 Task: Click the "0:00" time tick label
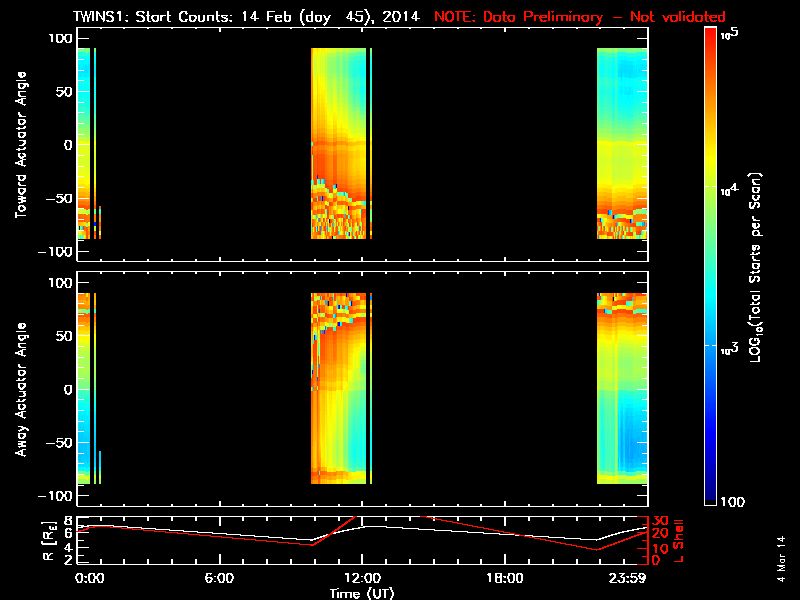point(90,578)
